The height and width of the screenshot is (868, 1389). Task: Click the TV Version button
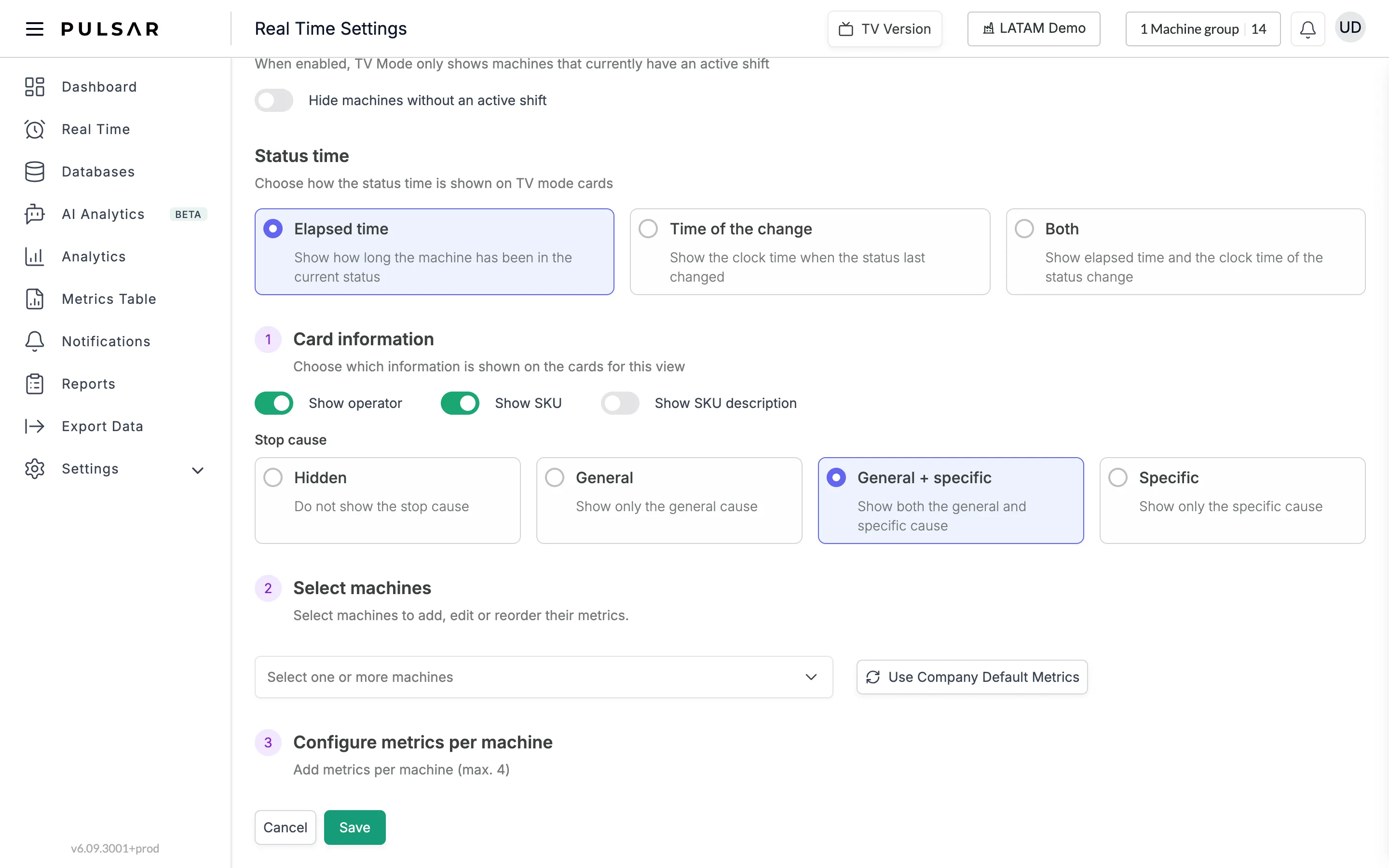click(885, 29)
